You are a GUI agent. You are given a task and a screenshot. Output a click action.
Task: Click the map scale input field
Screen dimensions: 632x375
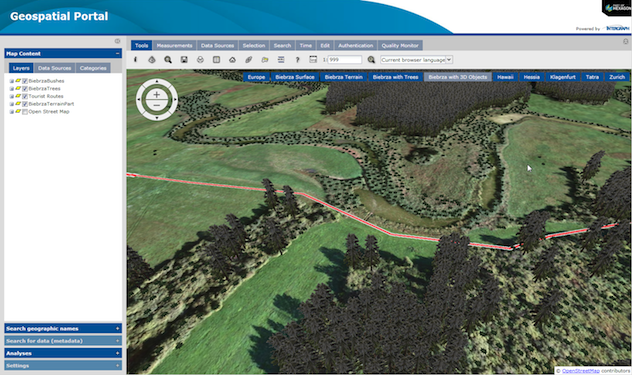pyautogui.click(x=345, y=60)
